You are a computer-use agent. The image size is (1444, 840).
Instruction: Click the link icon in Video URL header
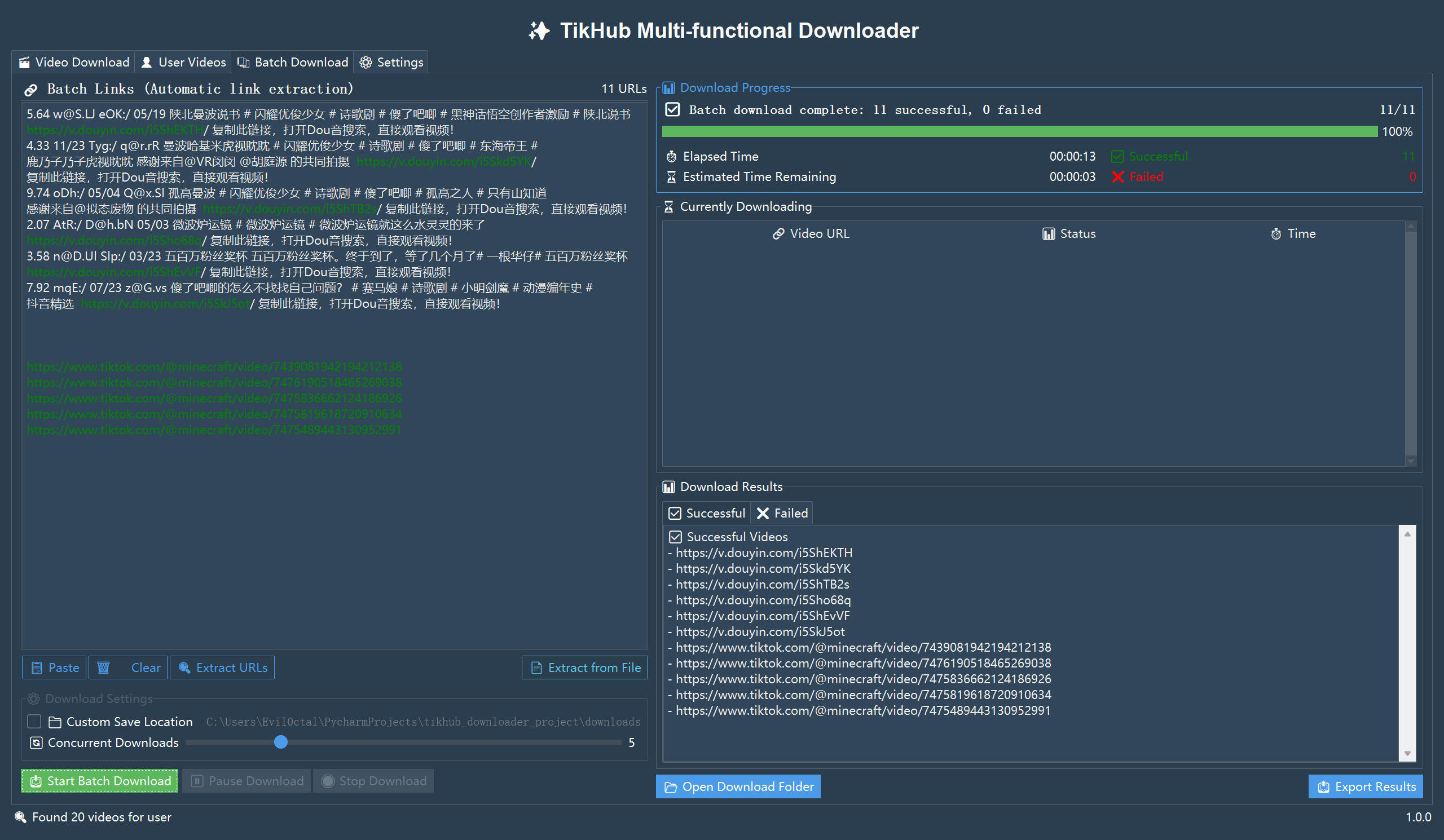(778, 233)
